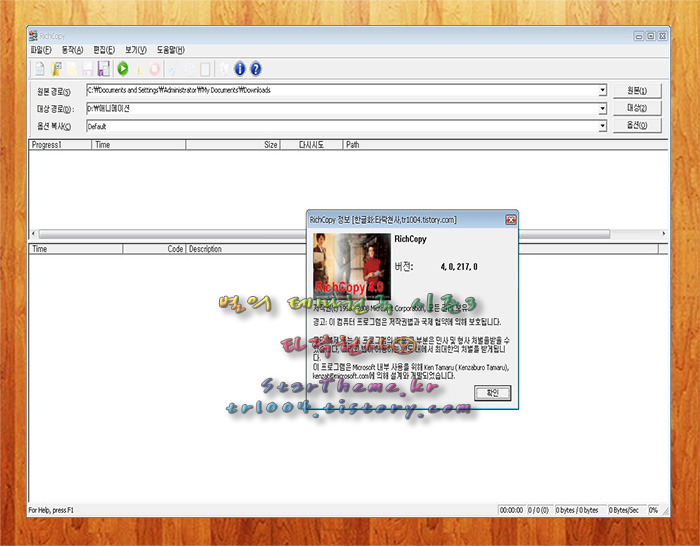Click version text 4, 0, 217, 0
Image resolution: width=700 pixels, height=546 pixels.
click(459, 267)
